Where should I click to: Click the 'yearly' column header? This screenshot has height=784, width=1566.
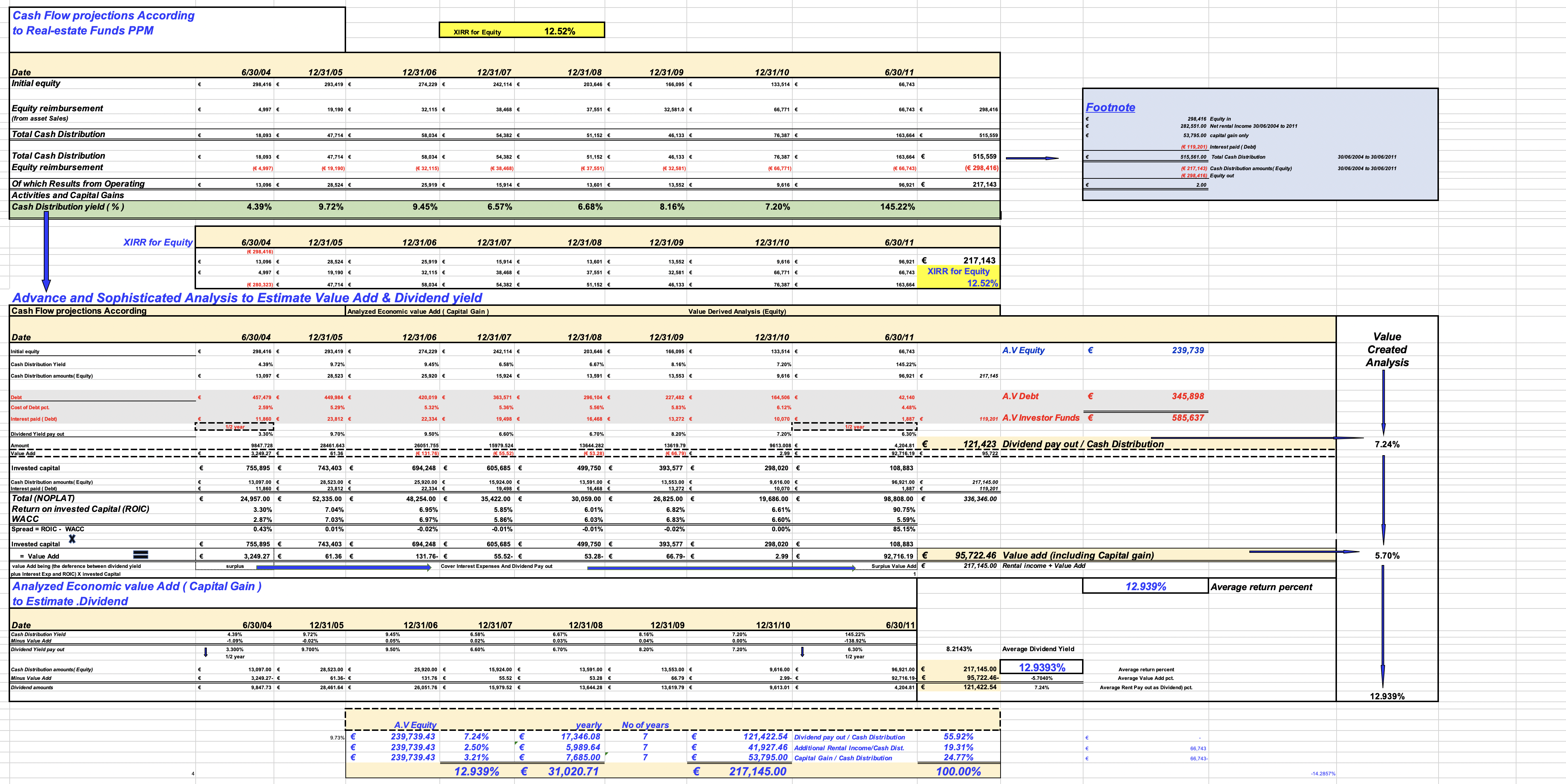[588, 725]
